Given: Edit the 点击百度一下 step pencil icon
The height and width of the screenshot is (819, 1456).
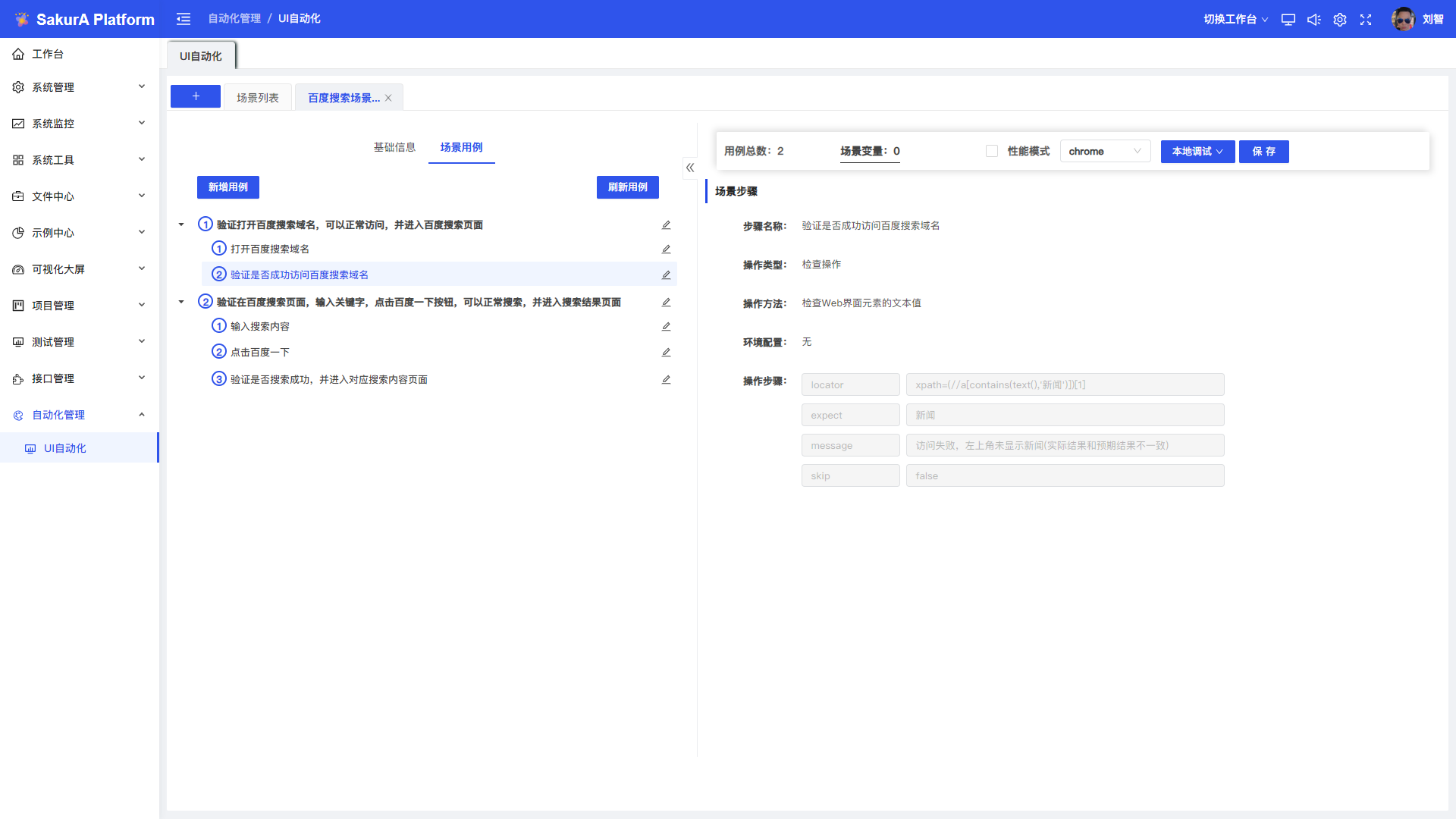Looking at the screenshot, I should click(x=666, y=353).
